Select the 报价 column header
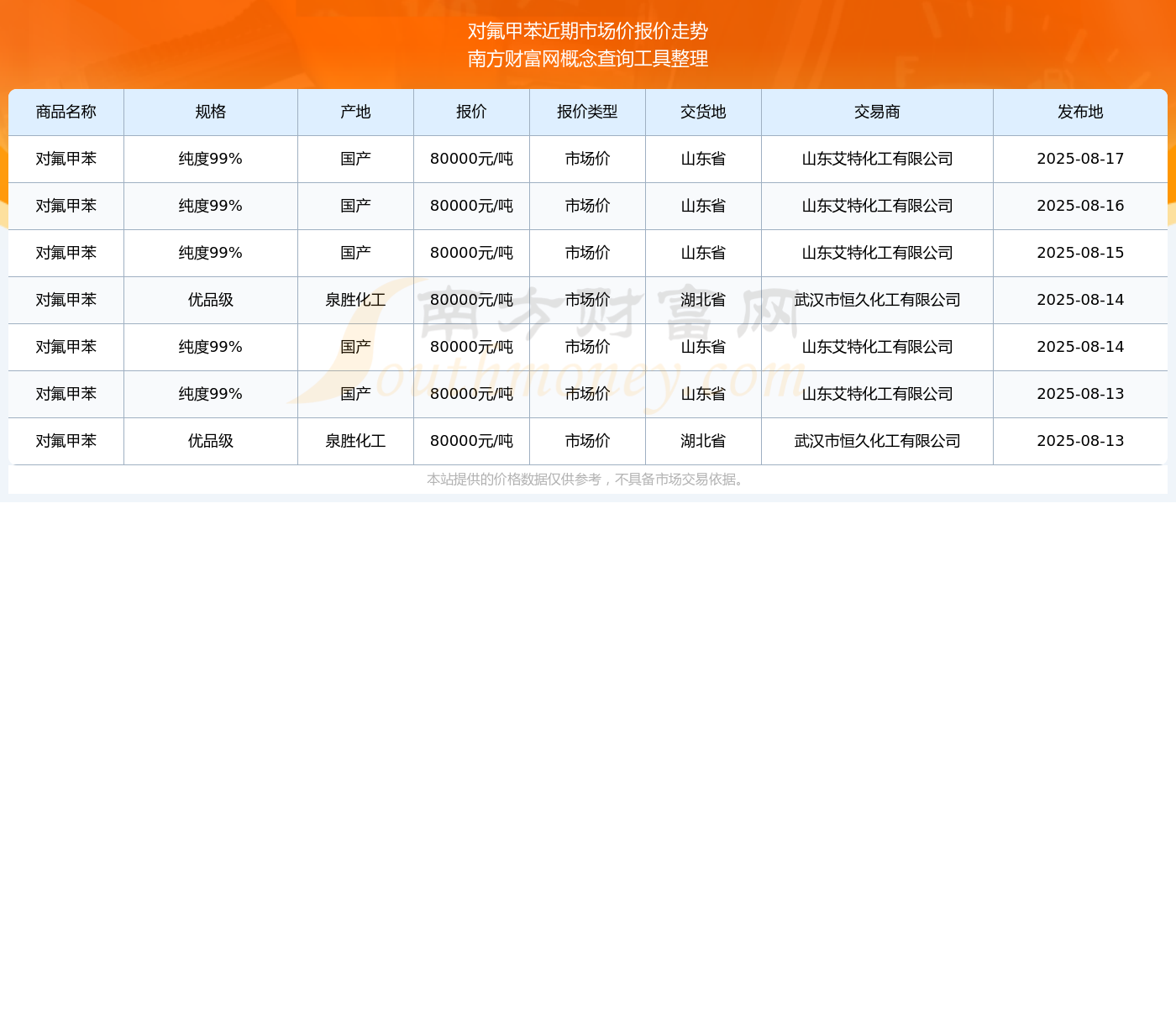 point(471,112)
